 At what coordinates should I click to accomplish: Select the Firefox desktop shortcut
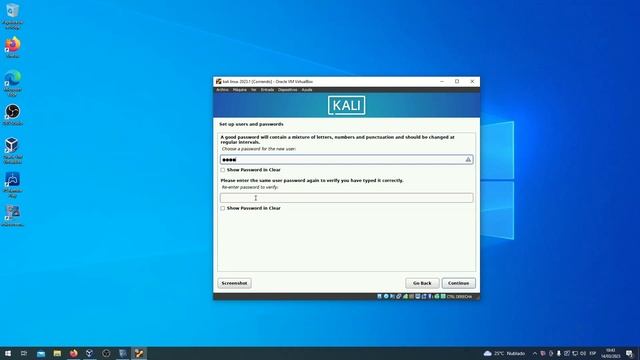12,47
